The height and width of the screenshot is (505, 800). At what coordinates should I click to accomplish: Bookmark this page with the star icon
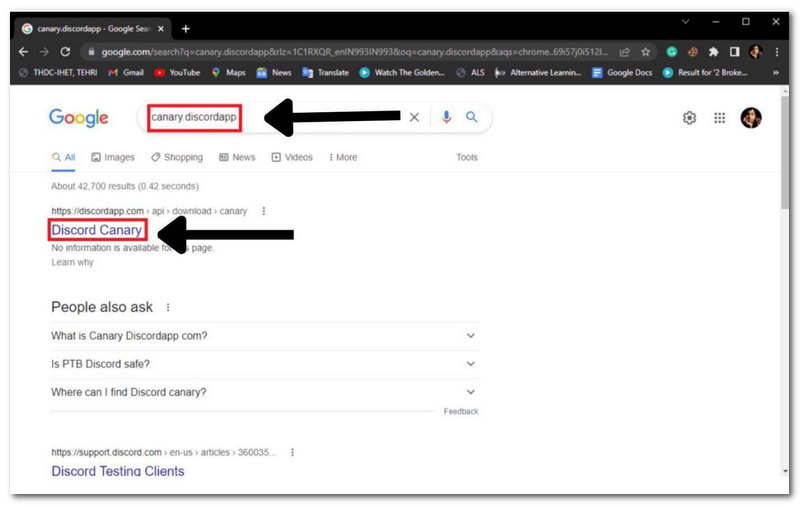pos(645,52)
